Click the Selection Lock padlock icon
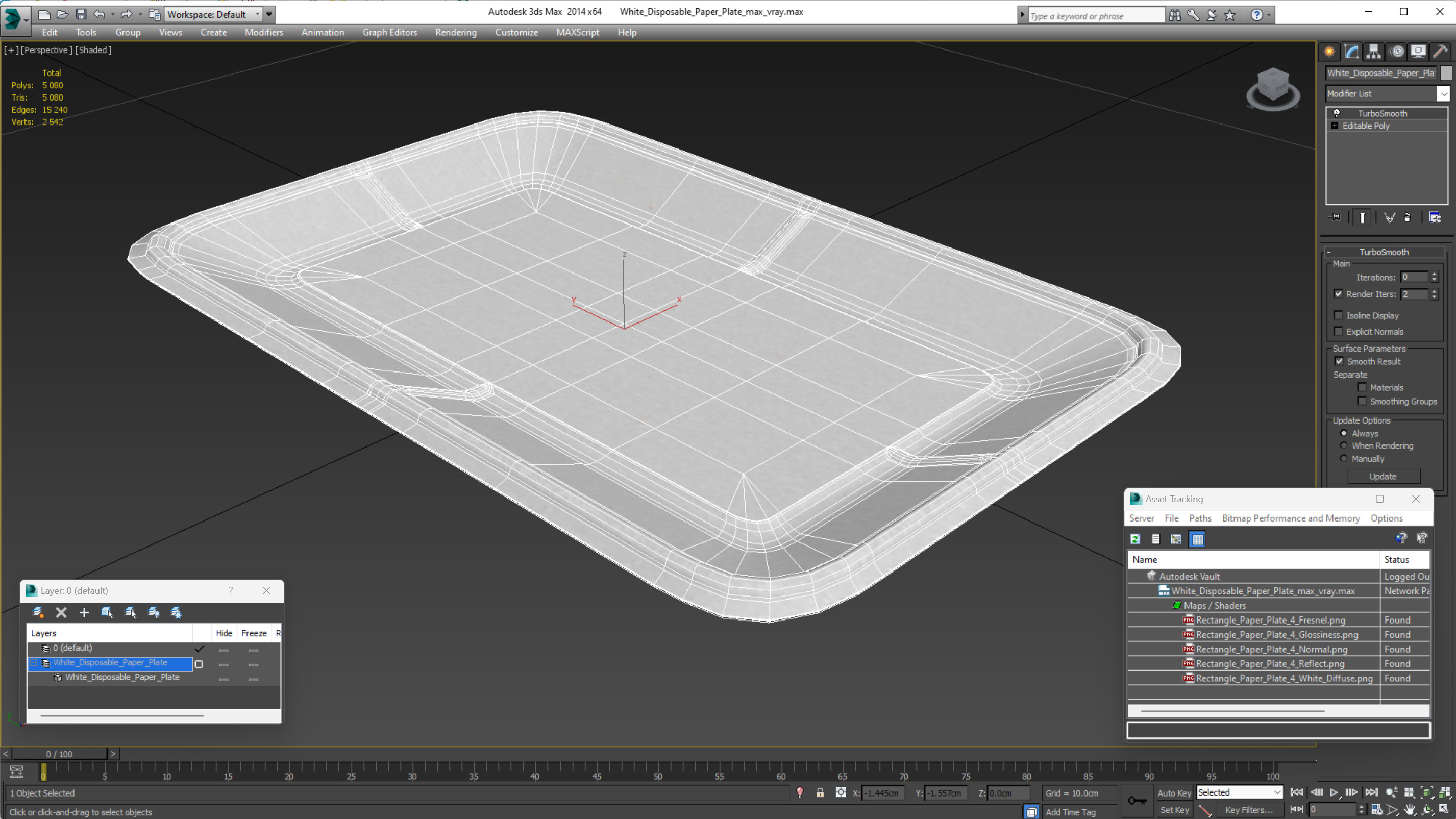 [x=820, y=793]
